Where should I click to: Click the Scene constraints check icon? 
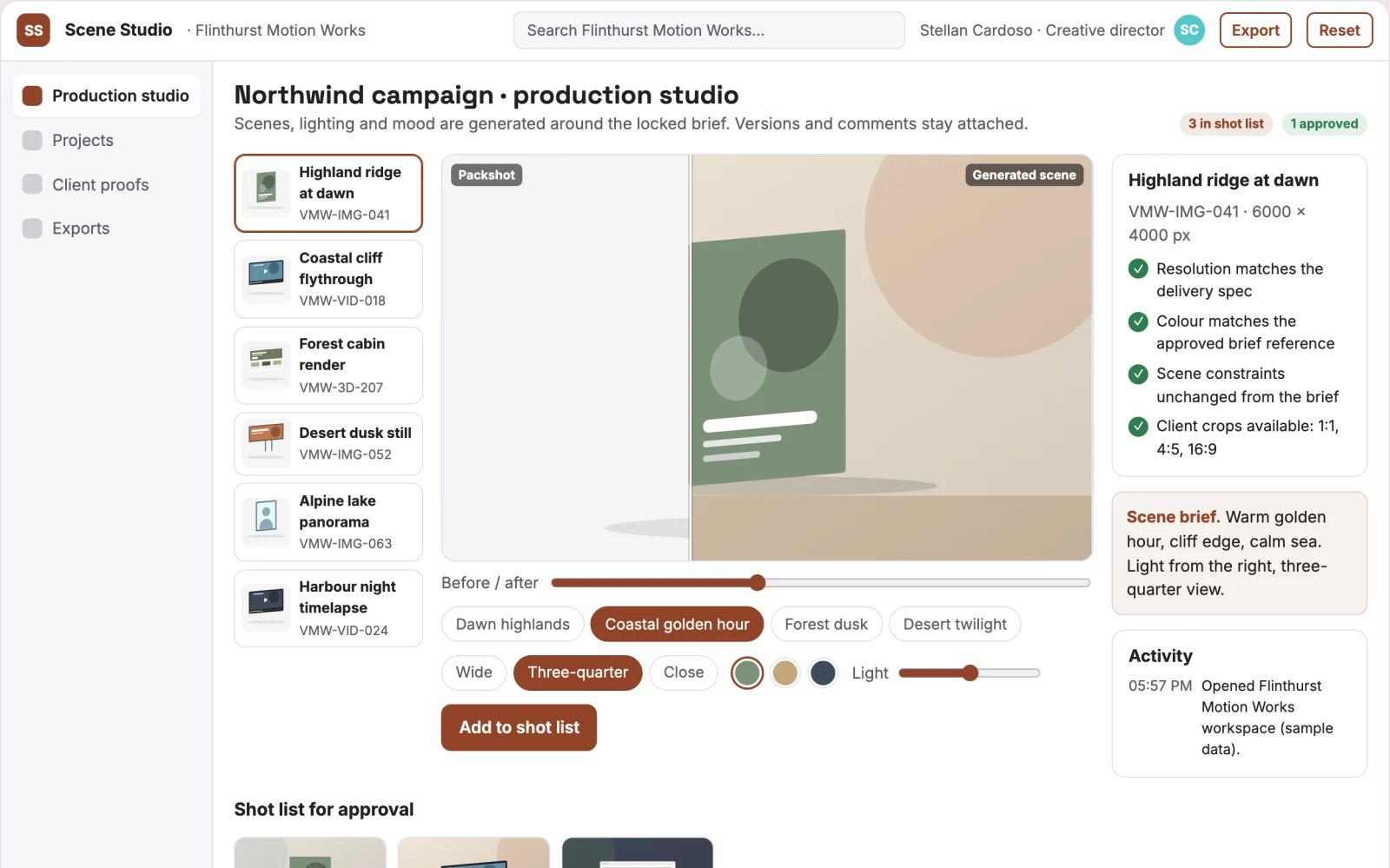[1138, 374]
